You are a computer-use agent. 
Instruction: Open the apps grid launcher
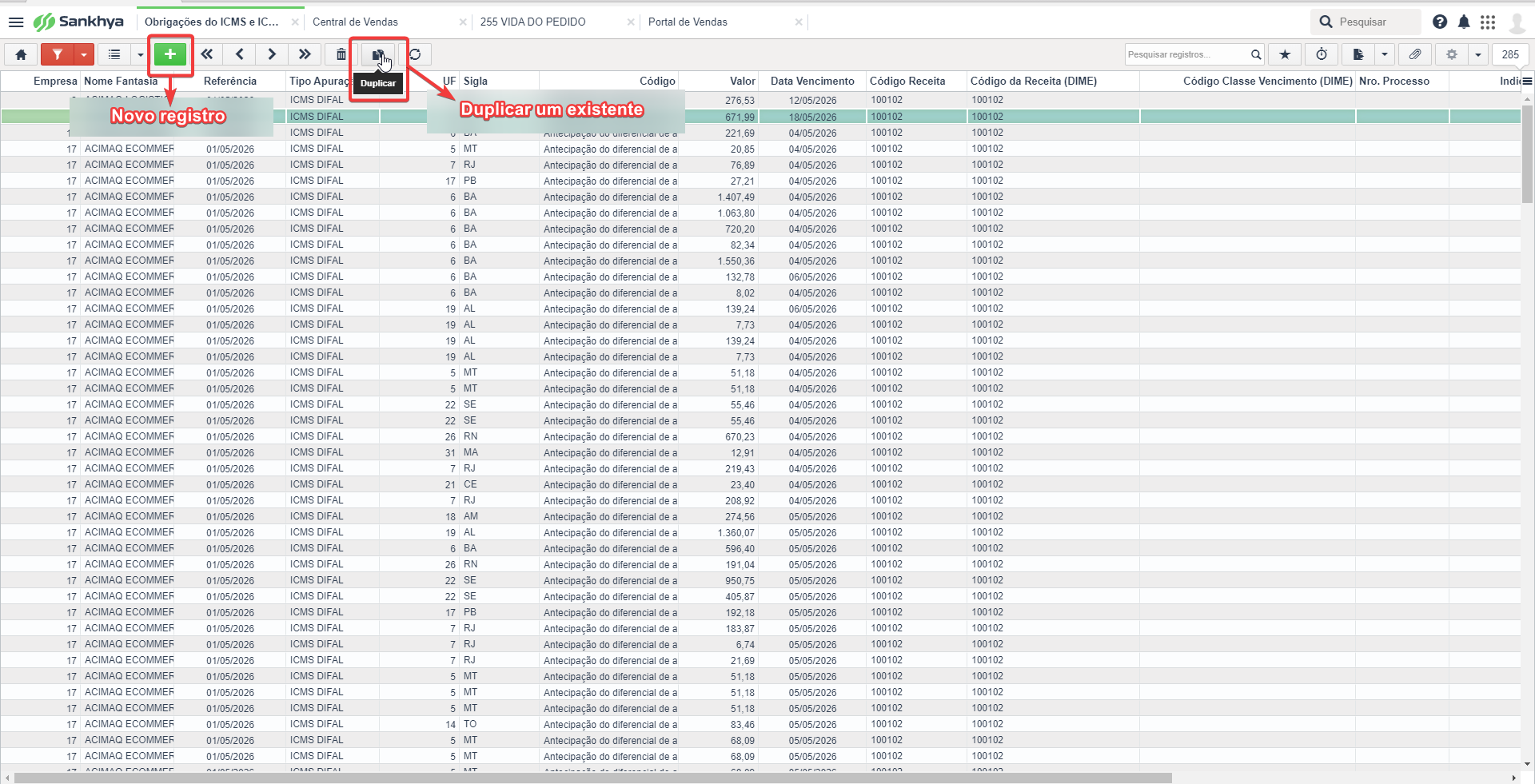point(1488,22)
